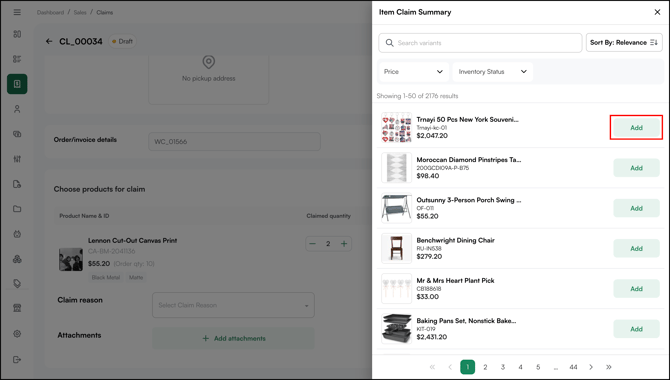Select 'Mr & Mrs Heart Plant Pick' name
Image resolution: width=670 pixels, height=380 pixels.
click(455, 280)
